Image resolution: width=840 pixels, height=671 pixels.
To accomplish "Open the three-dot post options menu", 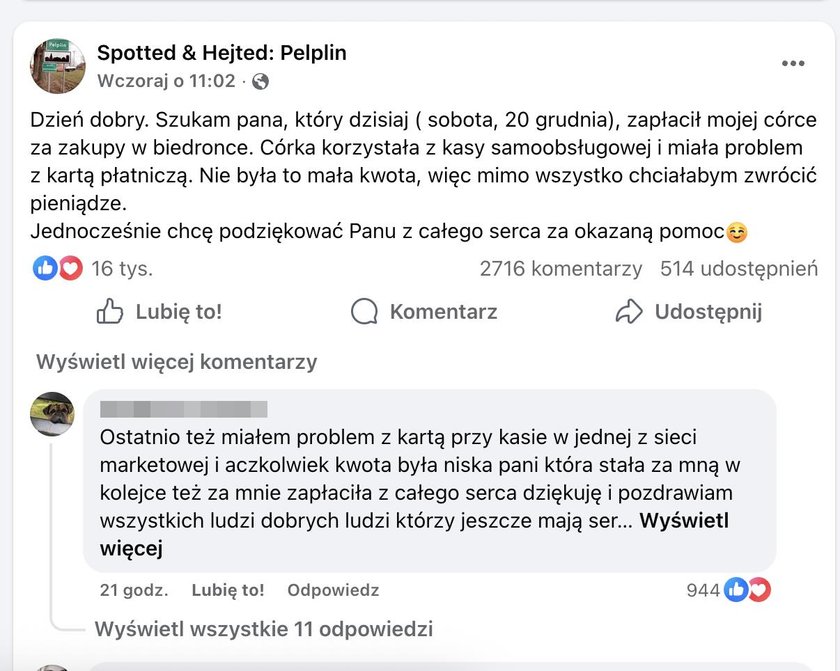I will pos(793,63).
